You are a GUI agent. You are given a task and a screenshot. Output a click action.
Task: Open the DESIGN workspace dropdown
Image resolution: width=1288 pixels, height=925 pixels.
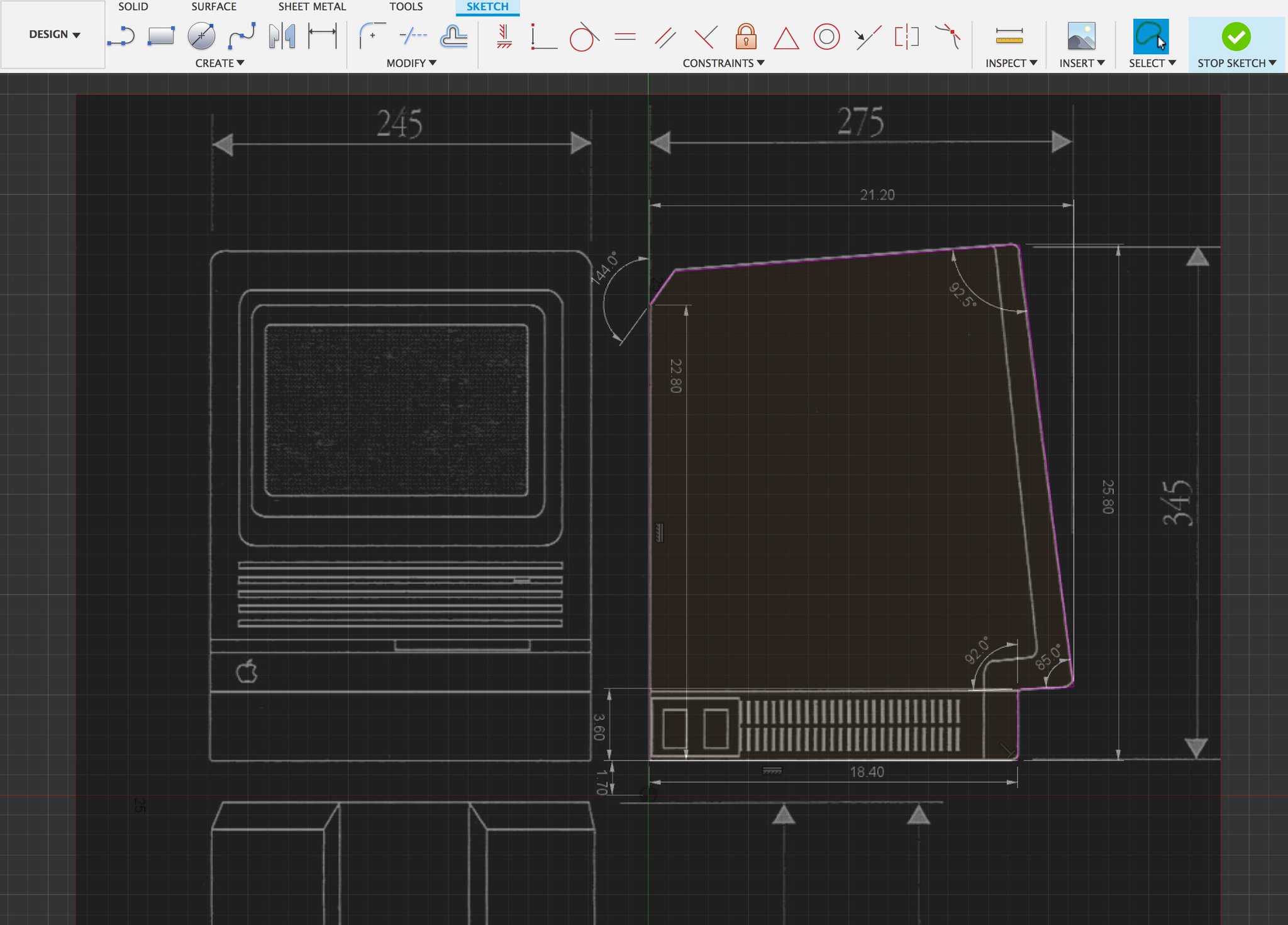[54, 35]
